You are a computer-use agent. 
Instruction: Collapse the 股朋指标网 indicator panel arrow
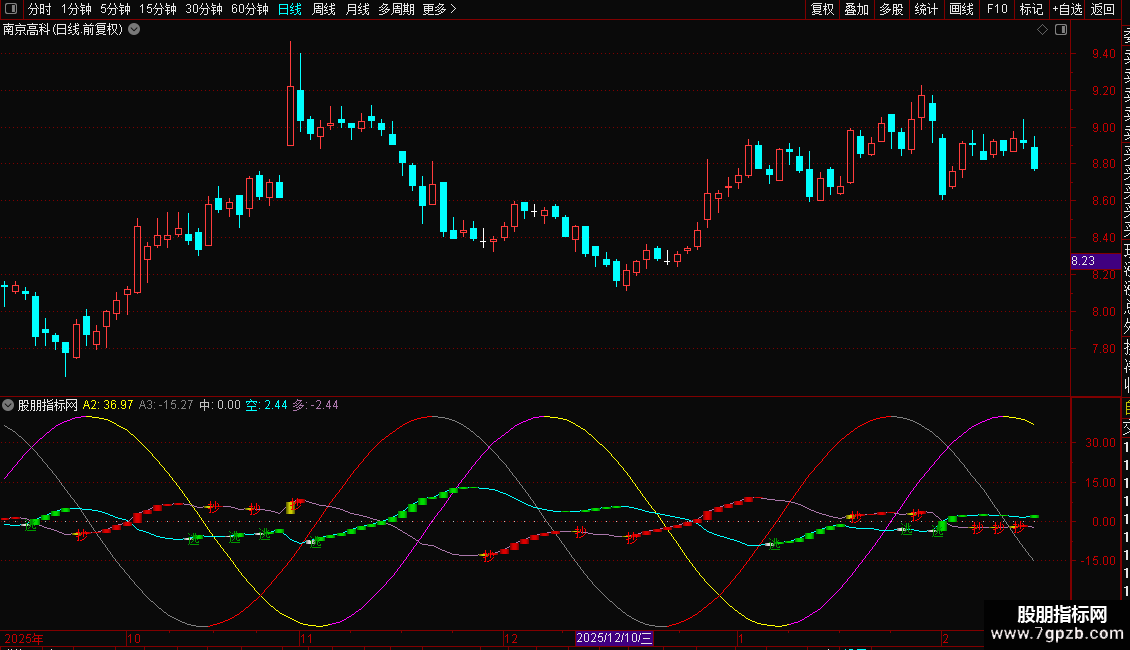pyautogui.click(x=8, y=405)
